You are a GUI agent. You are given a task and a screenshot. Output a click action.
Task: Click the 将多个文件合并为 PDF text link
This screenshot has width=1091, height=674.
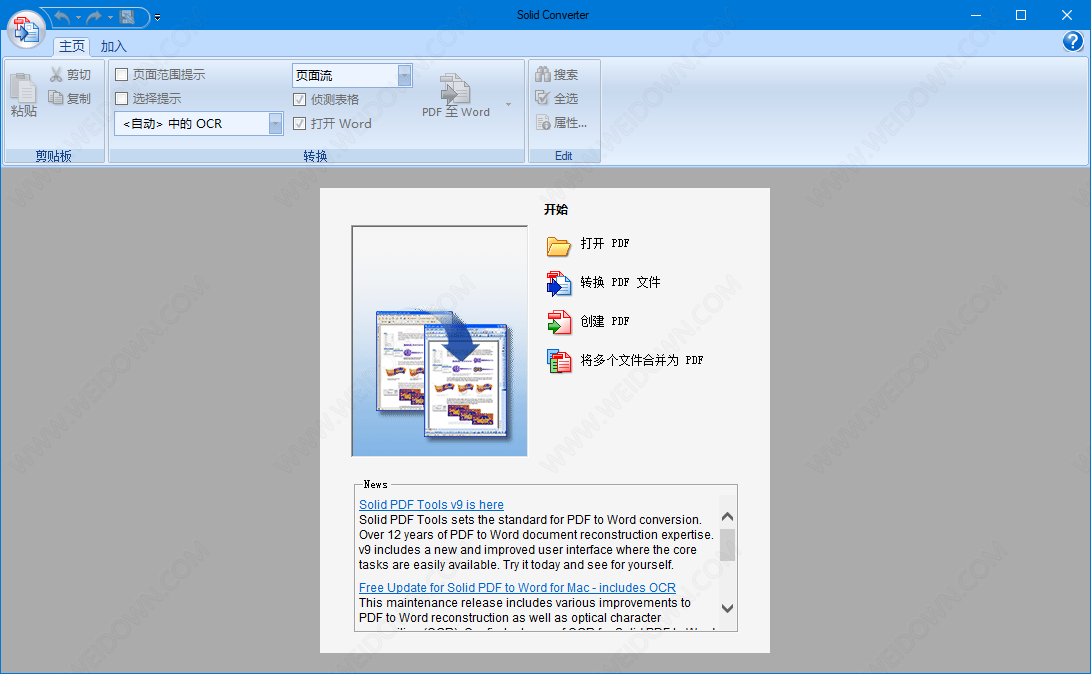click(642, 360)
